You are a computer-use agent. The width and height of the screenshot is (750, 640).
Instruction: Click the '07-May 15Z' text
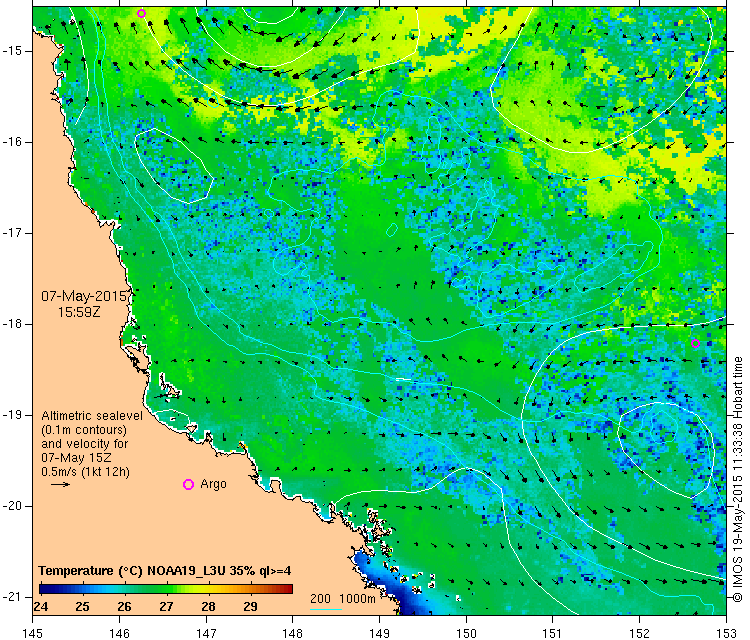point(76,457)
